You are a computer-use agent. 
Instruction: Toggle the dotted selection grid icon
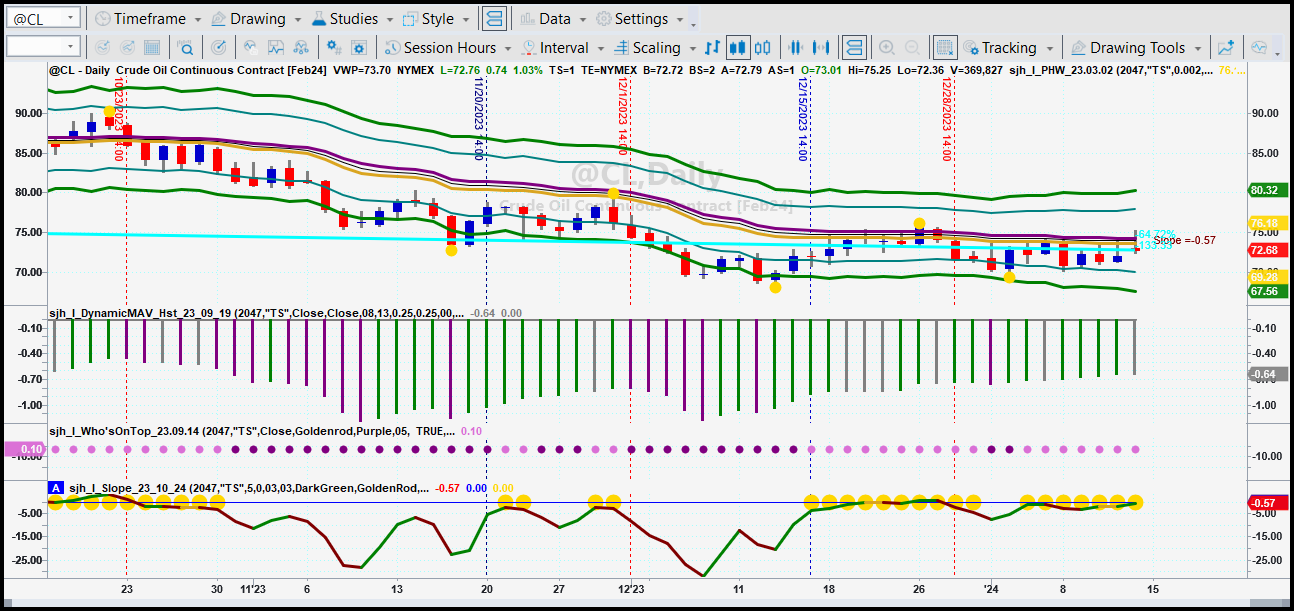point(944,47)
